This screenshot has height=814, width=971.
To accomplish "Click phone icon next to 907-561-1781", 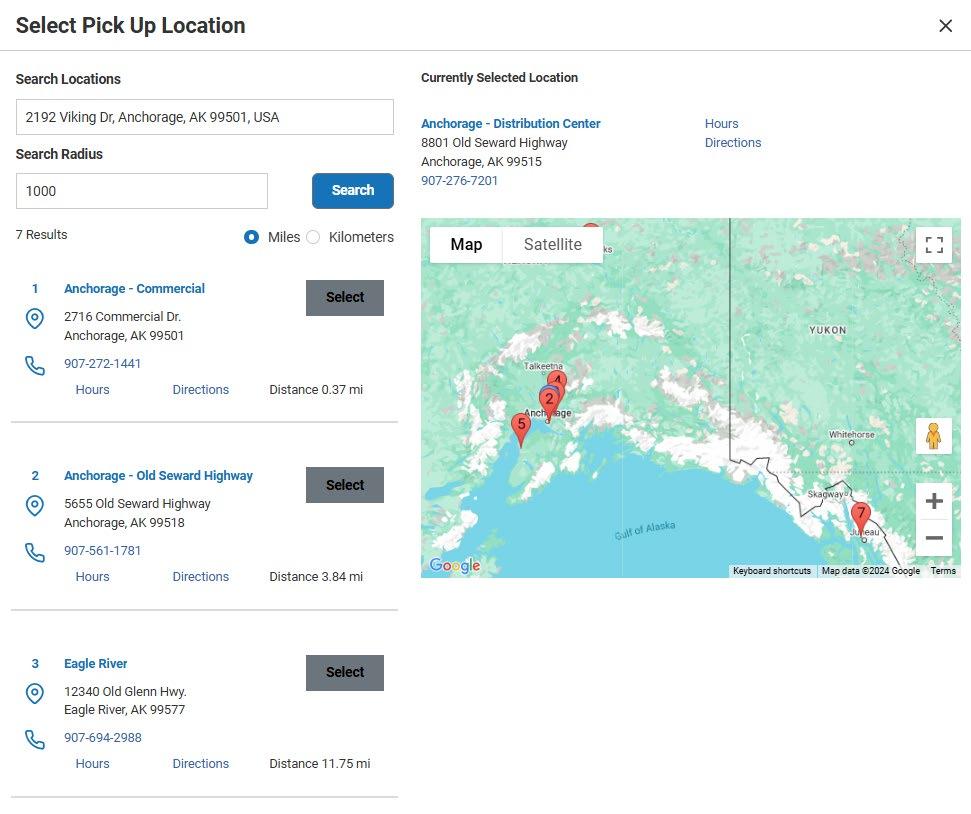I will tap(35, 553).
